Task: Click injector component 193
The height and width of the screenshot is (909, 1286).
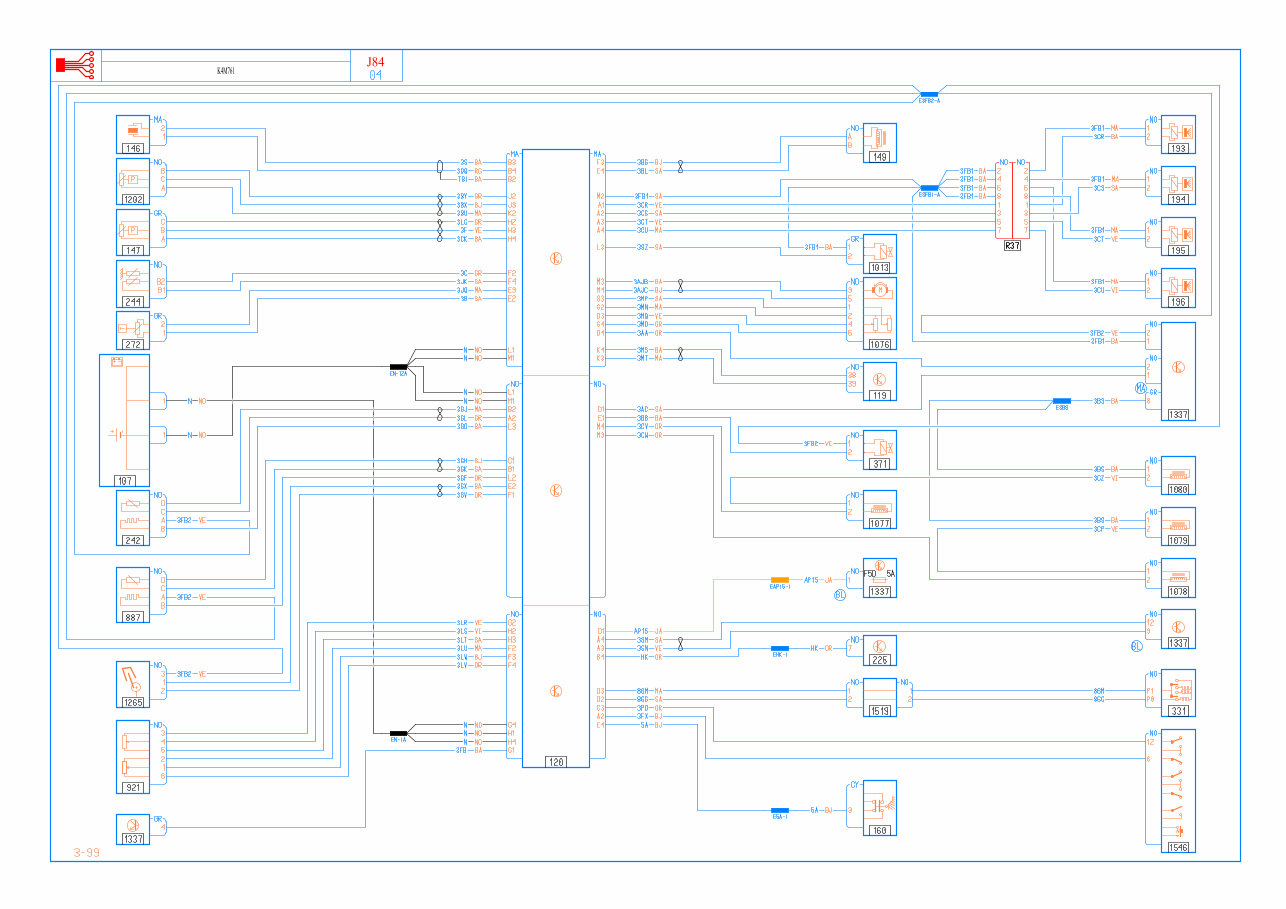Action: coord(1178,131)
